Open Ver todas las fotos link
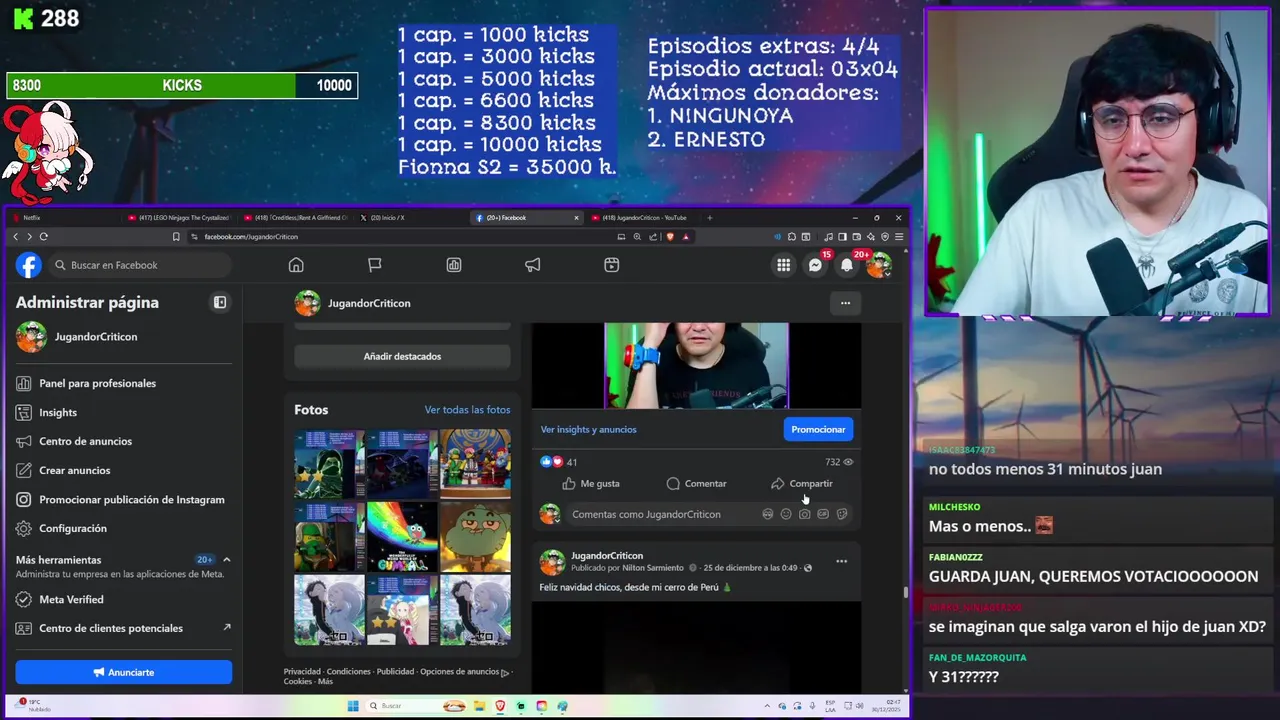The width and height of the screenshot is (1280, 720). (467, 410)
